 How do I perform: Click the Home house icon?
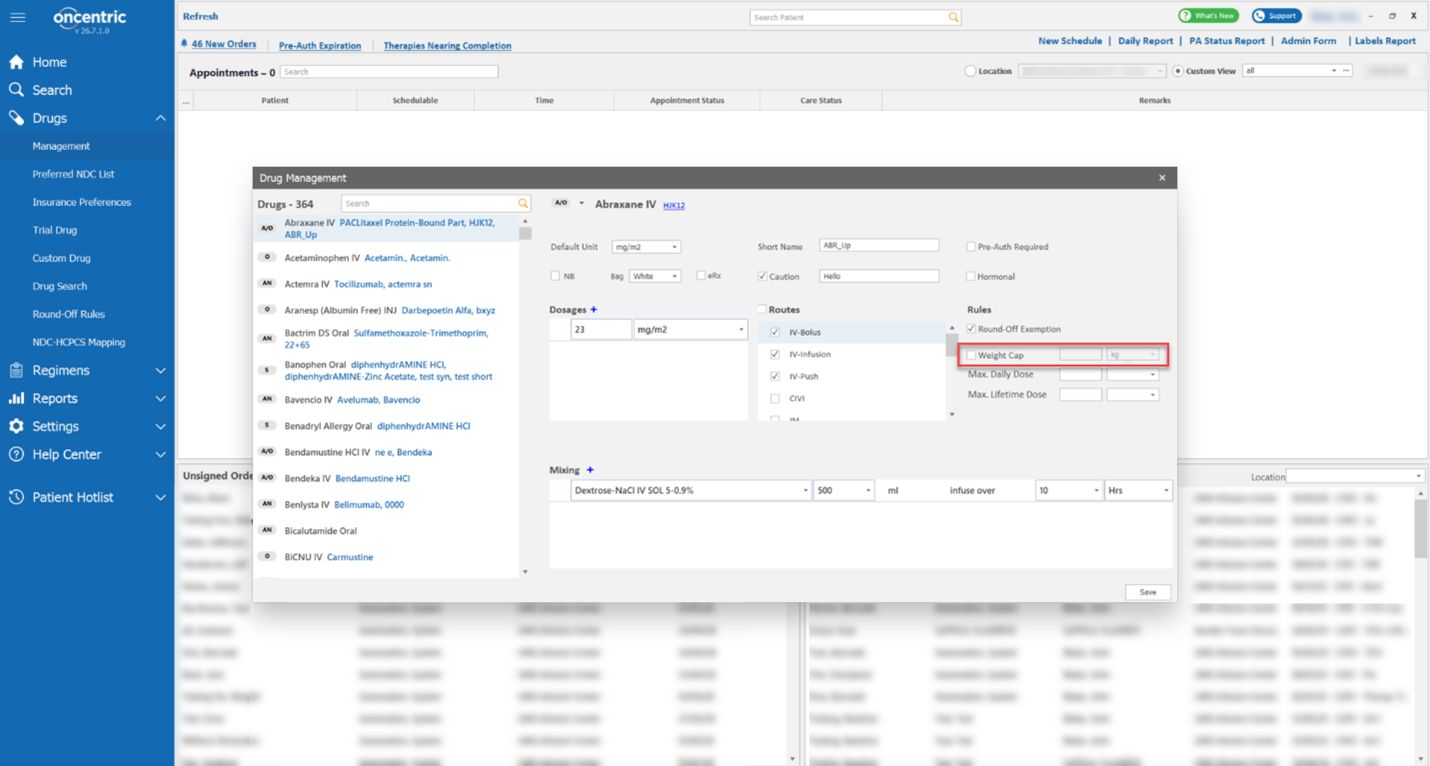(16, 62)
